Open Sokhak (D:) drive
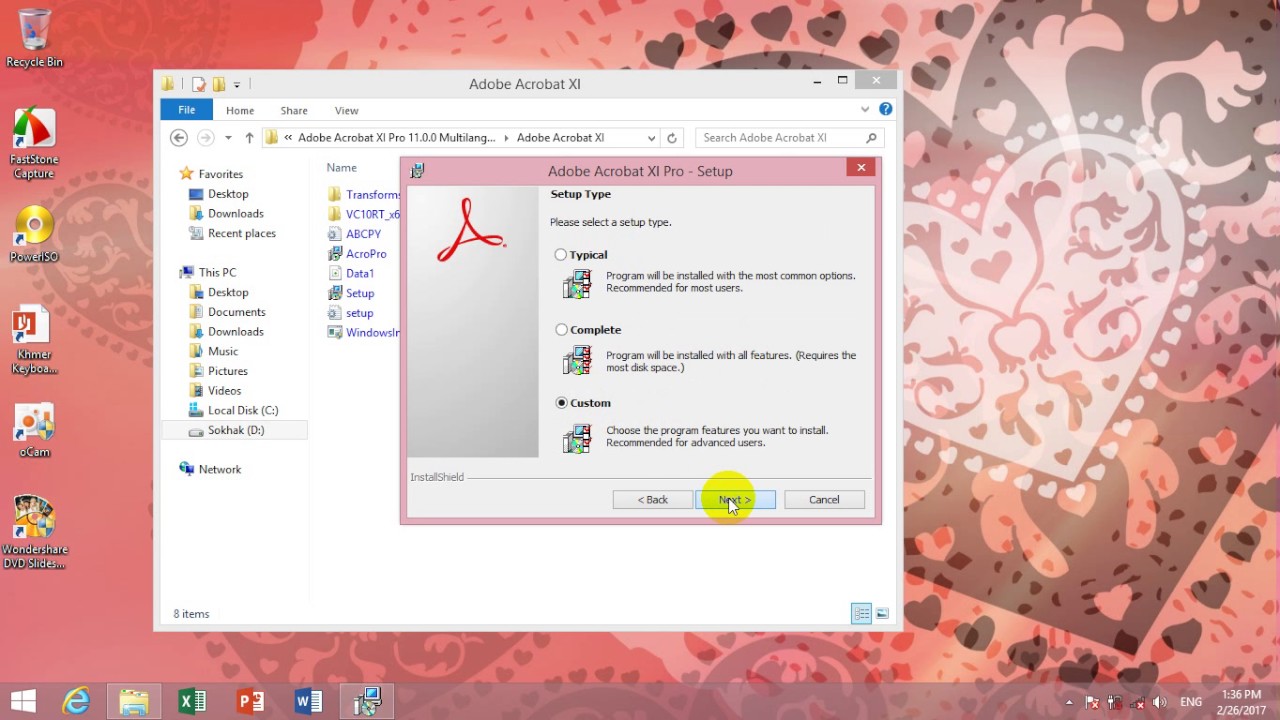 236,430
